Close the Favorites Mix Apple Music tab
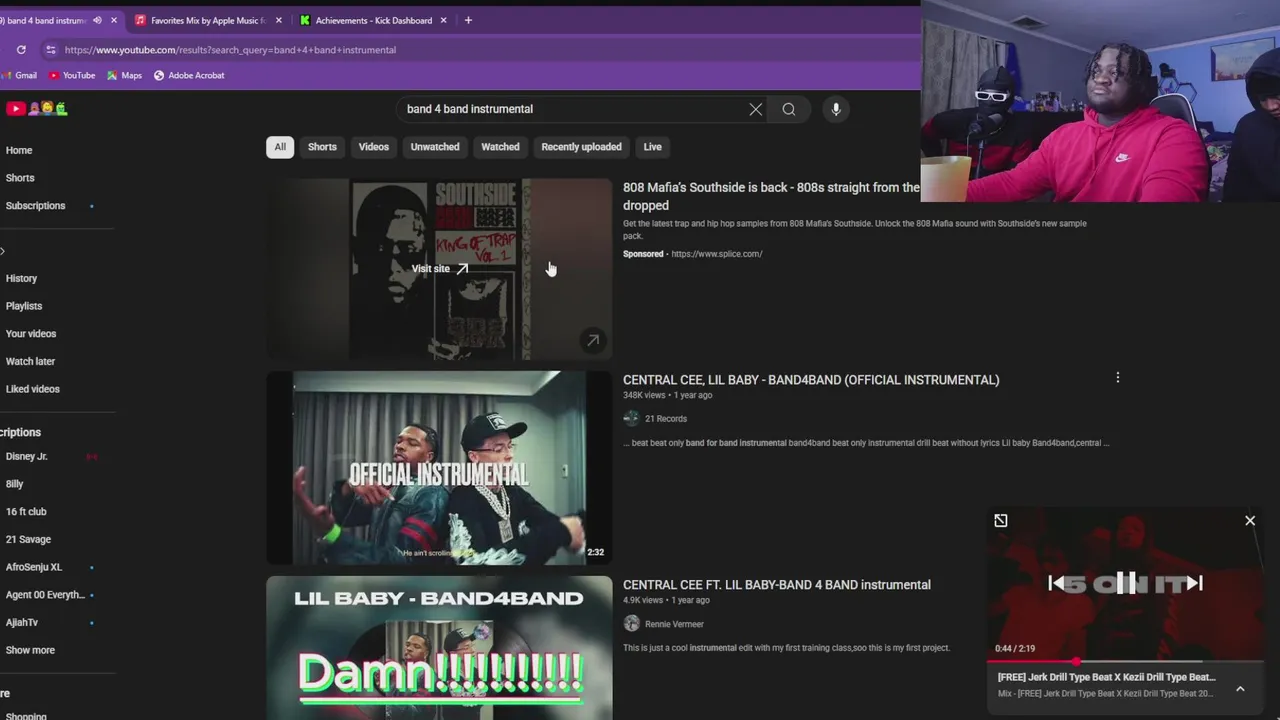 (x=278, y=20)
